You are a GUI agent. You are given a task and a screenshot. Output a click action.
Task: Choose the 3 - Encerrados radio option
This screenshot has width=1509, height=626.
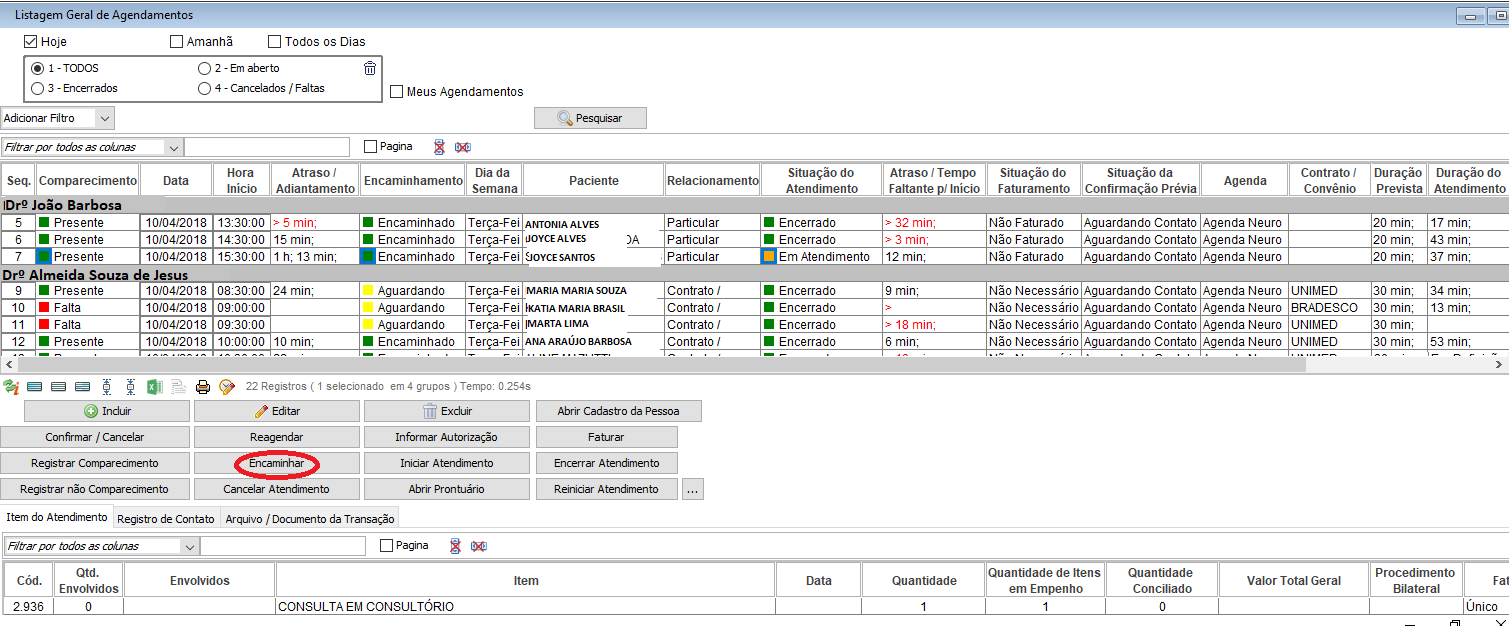[38, 88]
